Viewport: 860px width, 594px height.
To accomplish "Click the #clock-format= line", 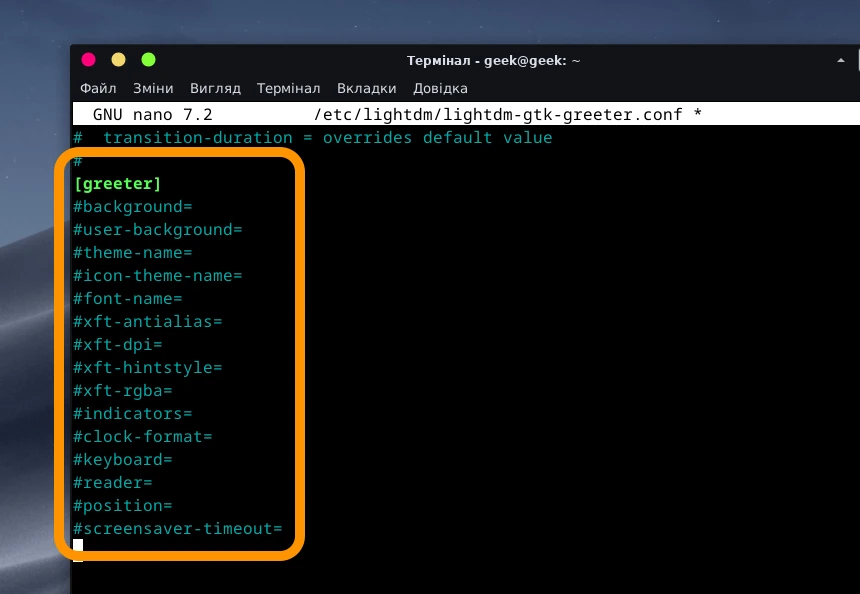I will click(143, 437).
